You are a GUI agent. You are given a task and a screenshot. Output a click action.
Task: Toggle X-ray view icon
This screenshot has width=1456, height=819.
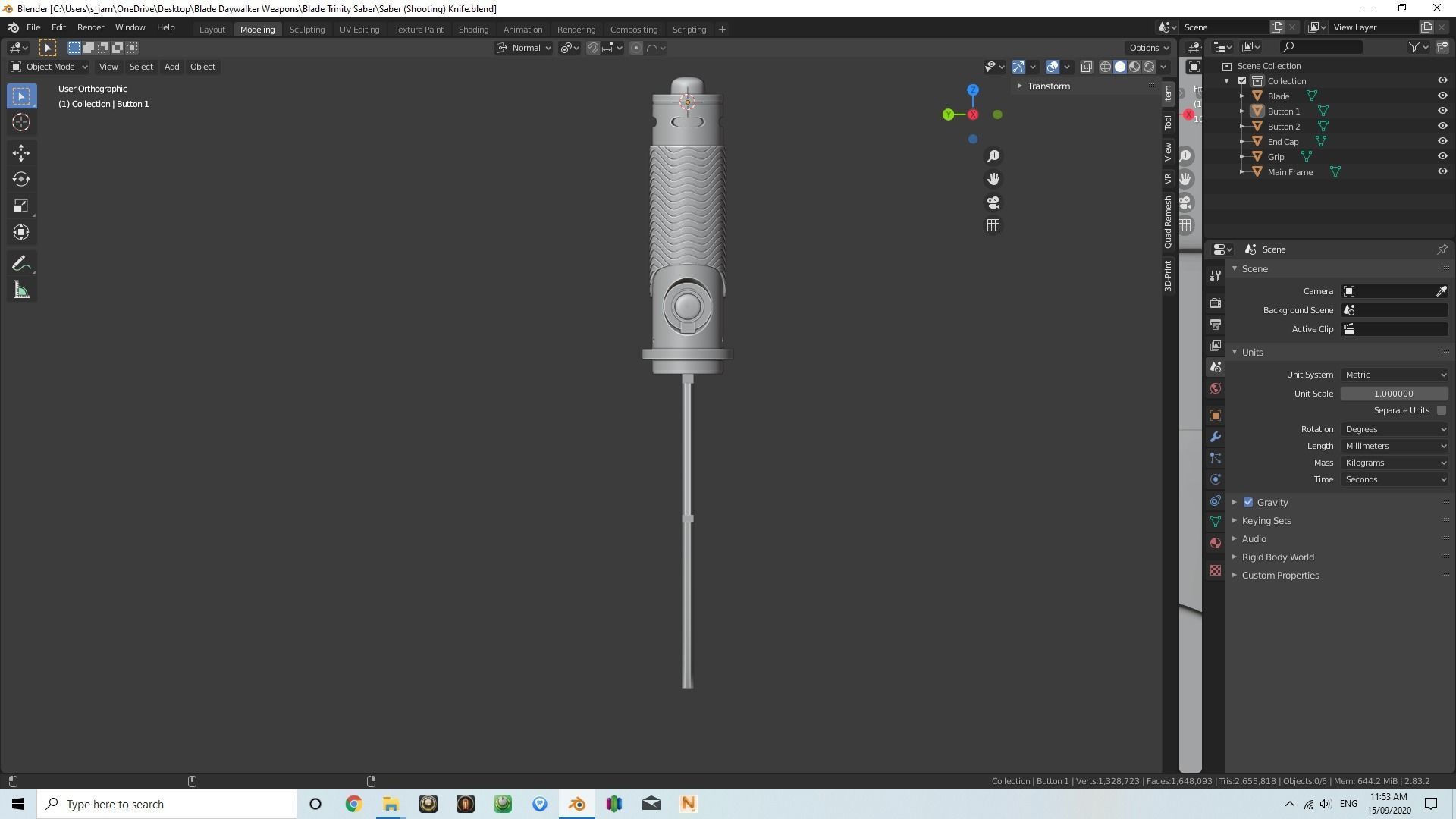pyautogui.click(x=1086, y=67)
